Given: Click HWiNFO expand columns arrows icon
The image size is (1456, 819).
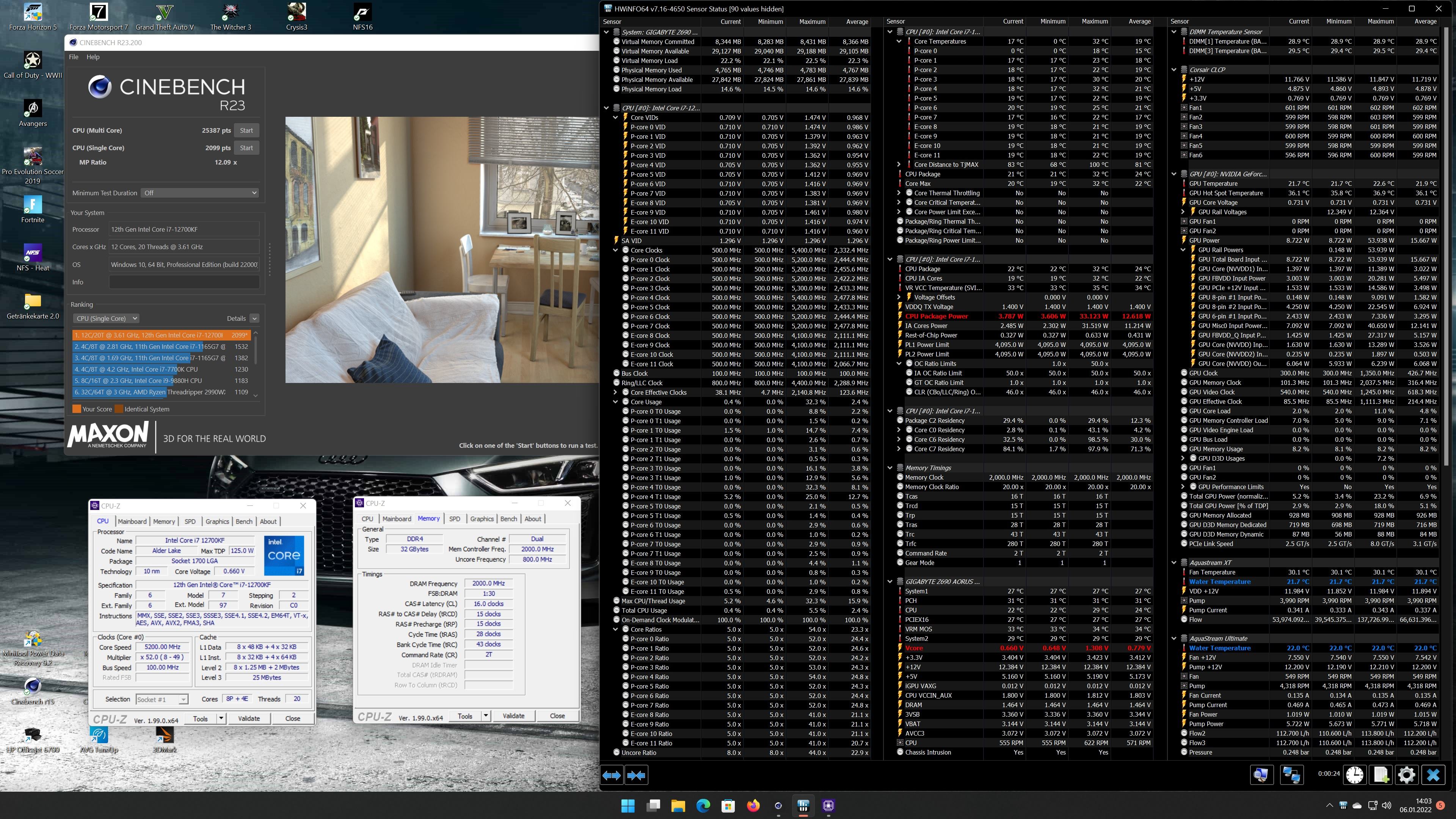Looking at the screenshot, I should 612,775.
